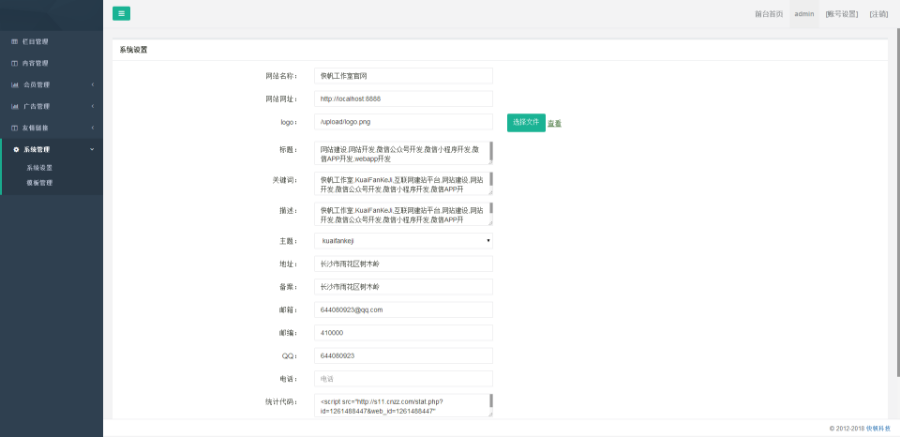Expand the 会员管理 sidebar chevron
Viewport: 900px width, 437px height.
(92, 85)
